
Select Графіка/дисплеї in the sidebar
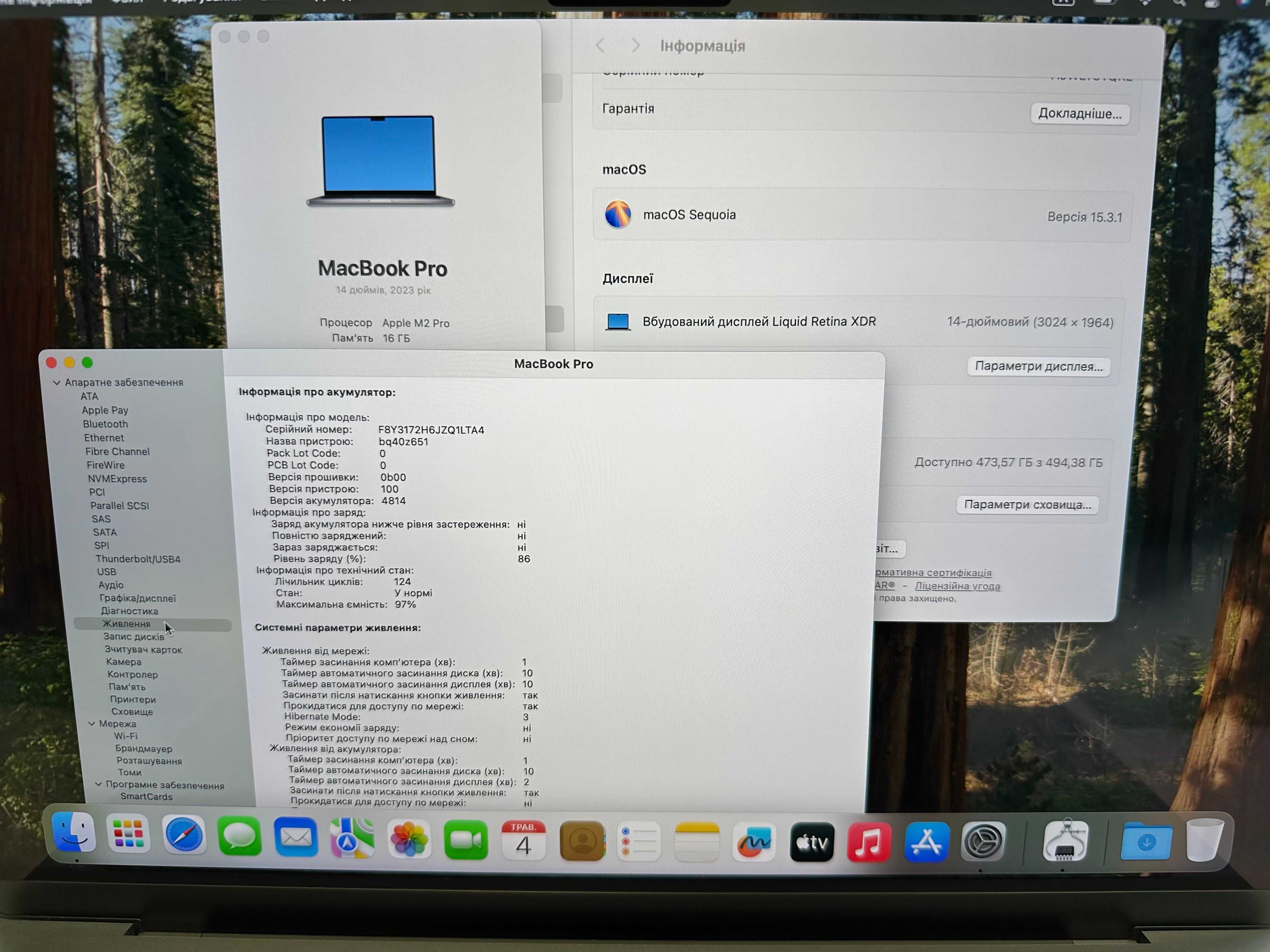coord(138,598)
